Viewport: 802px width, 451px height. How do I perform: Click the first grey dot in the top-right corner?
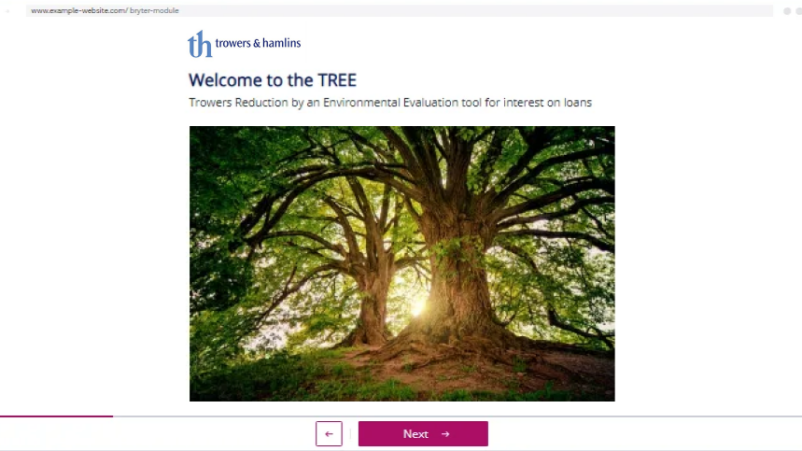pyautogui.click(x=787, y=11)
